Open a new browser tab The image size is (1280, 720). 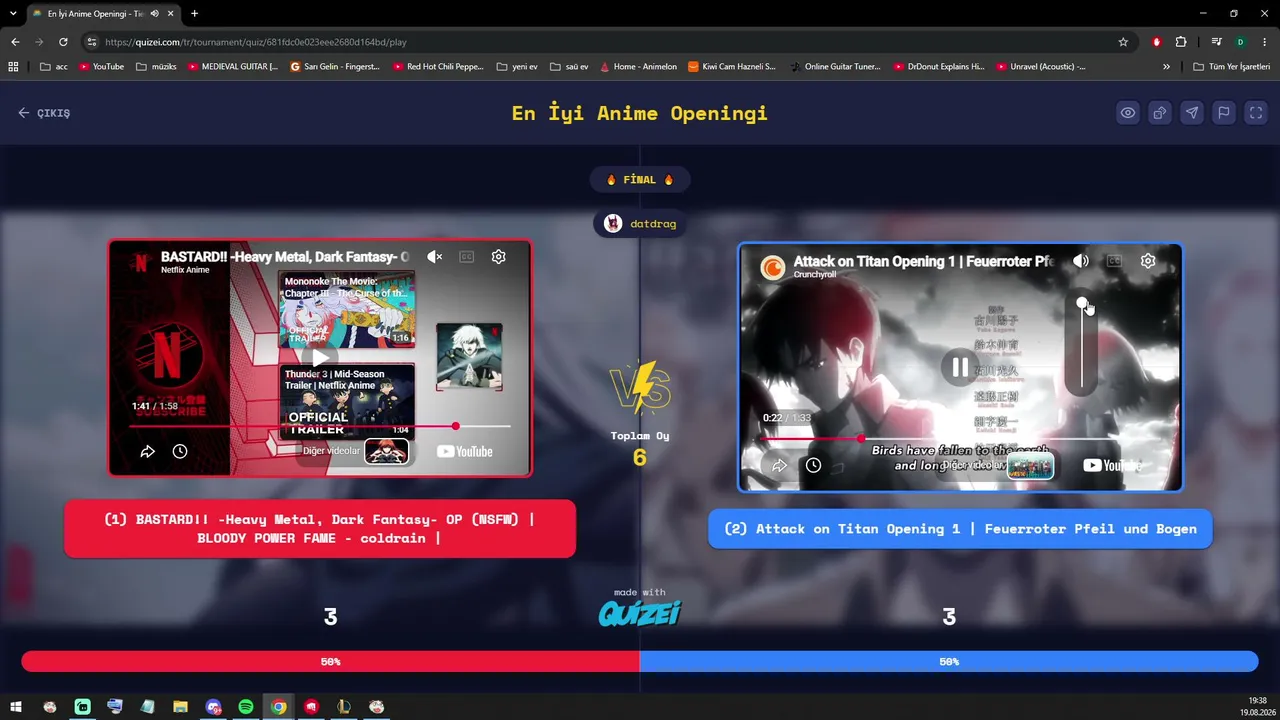[194, 14]
